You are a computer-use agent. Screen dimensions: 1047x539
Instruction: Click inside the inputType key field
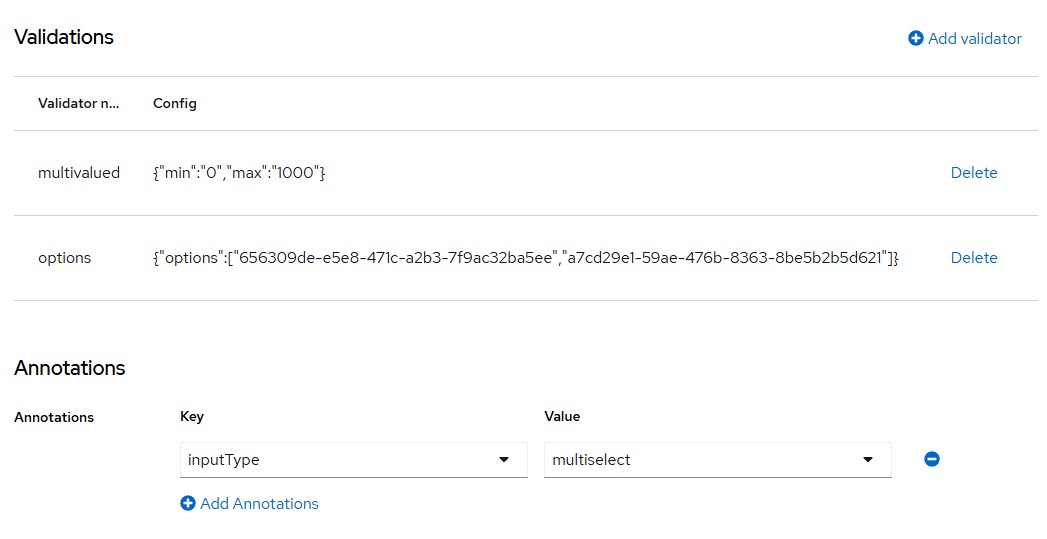pos(354,460)
